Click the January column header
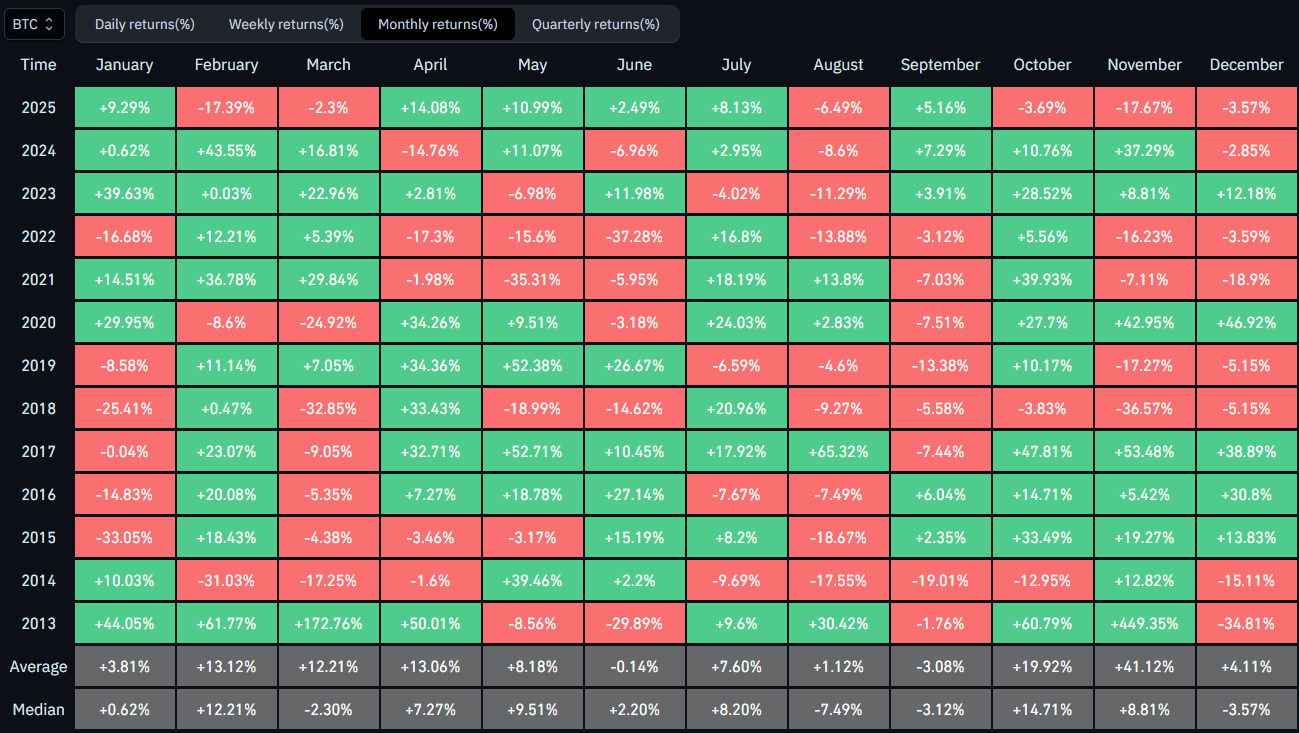Viewport: 1299px width, 733px height. (x=124, y=65)
